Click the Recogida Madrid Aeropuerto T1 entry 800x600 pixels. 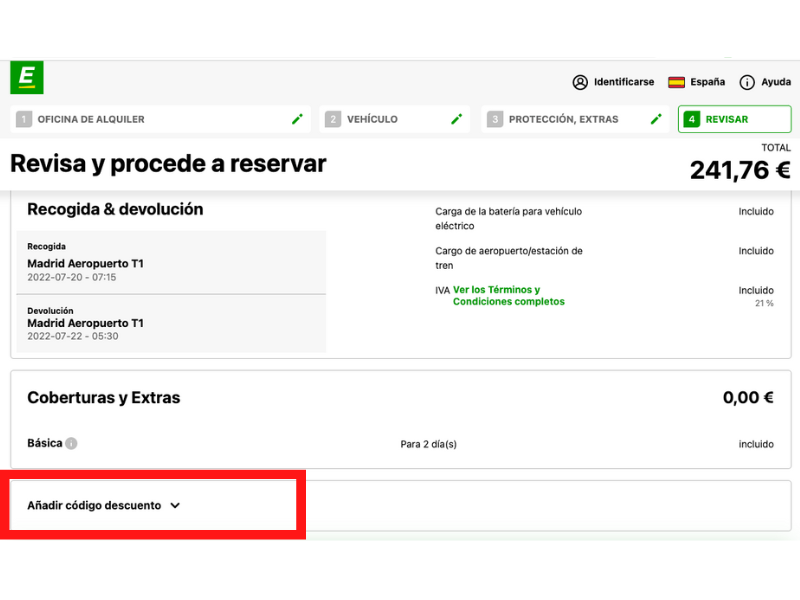coord(85,264)
